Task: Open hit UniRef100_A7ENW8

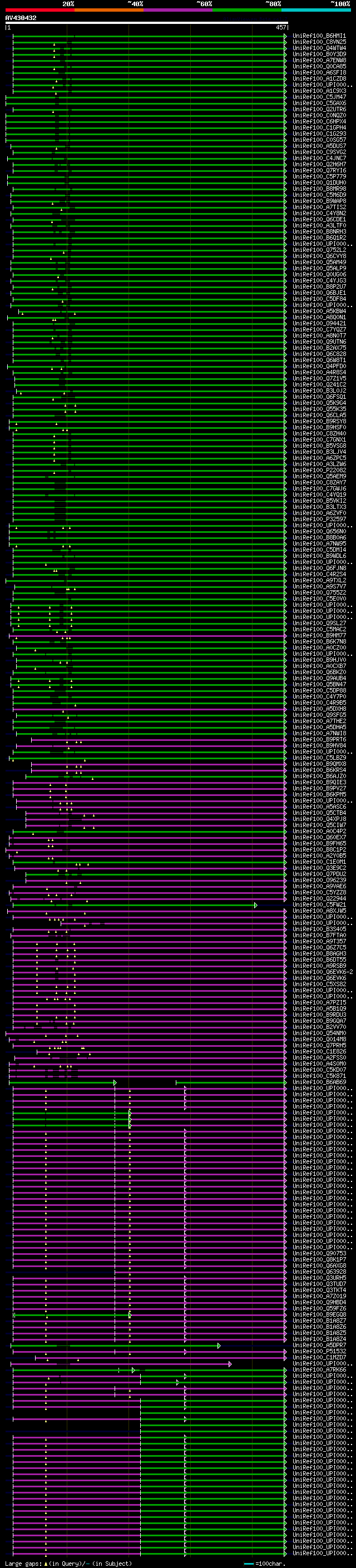Action: [319, 60]
